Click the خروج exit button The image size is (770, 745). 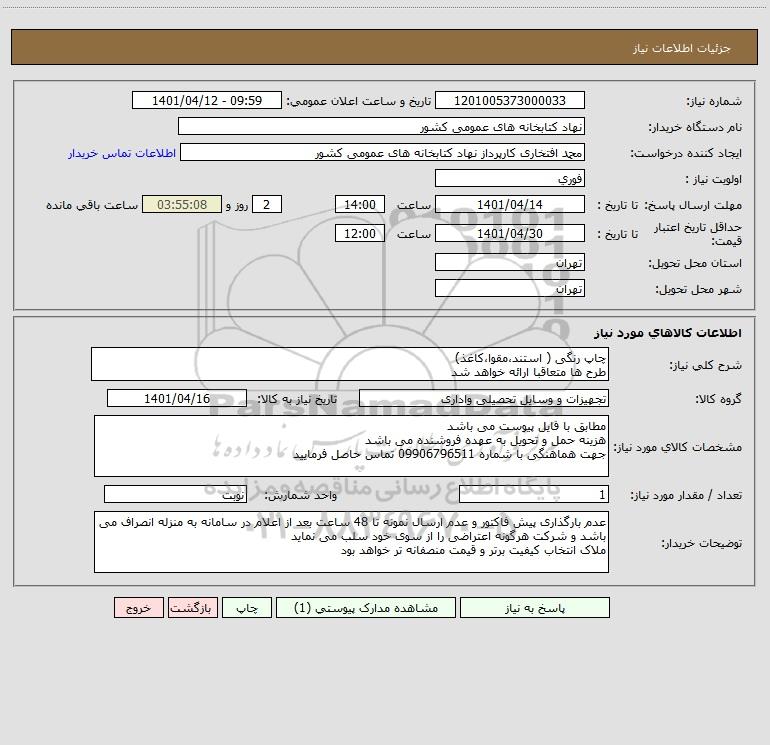pos(138,608)
